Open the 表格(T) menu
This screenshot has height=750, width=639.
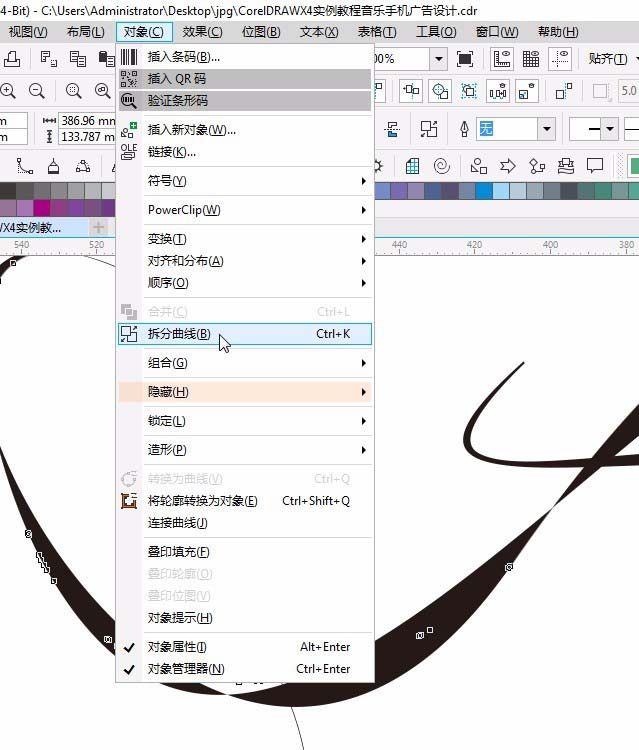coord(377,32)
